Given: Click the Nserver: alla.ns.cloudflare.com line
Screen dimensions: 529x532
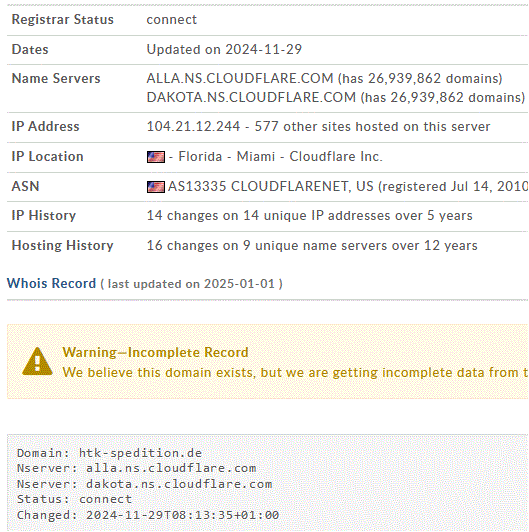Looking at the screenshot, I should pos(137,468).
